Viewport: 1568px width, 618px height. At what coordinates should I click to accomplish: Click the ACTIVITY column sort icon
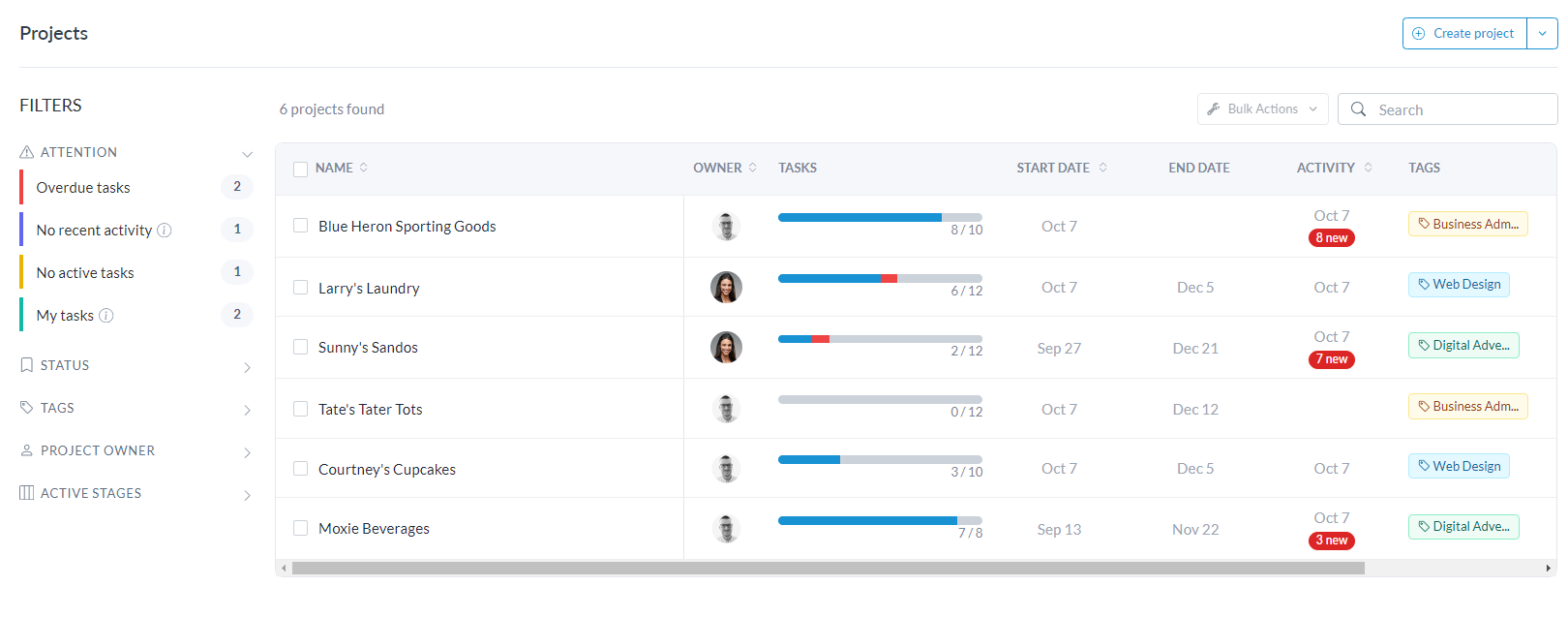pos(1368,168)
